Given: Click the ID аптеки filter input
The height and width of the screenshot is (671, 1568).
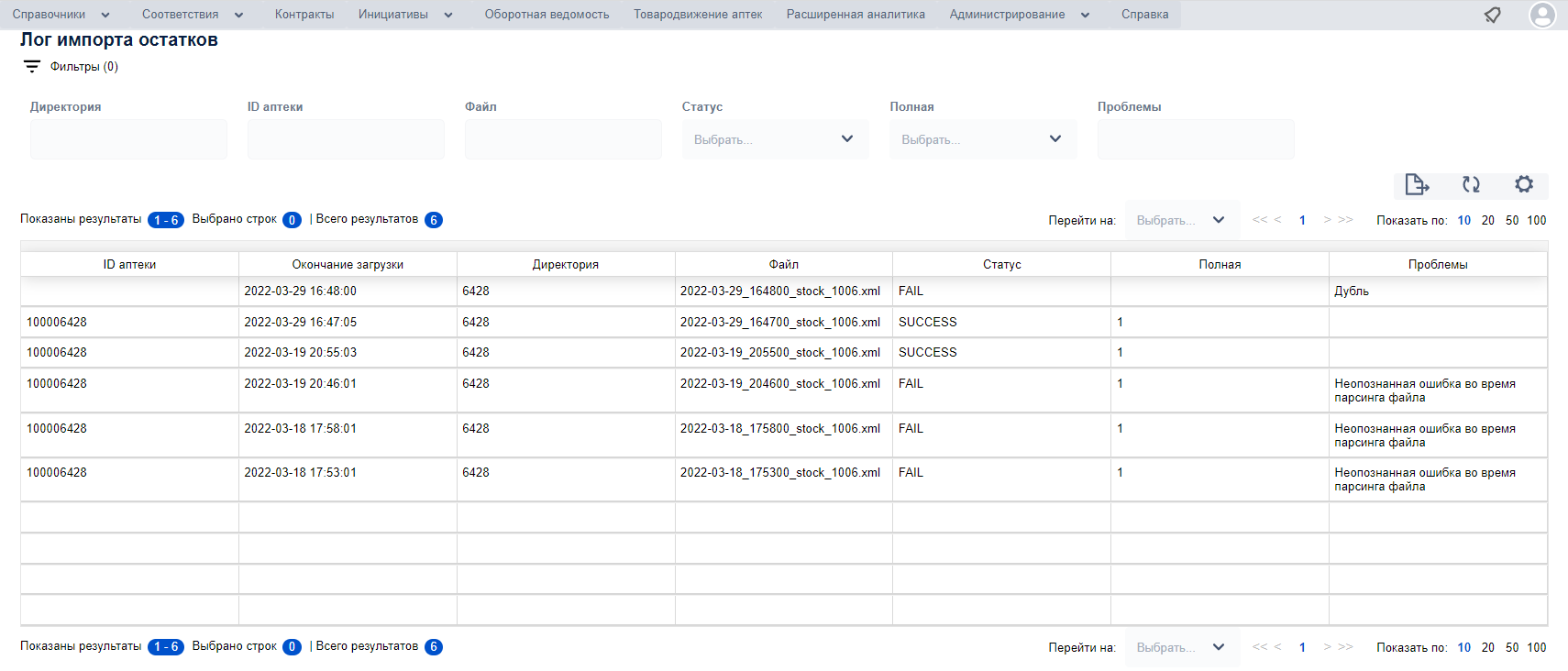Looking at the screenshot, I should coord(346,139).
